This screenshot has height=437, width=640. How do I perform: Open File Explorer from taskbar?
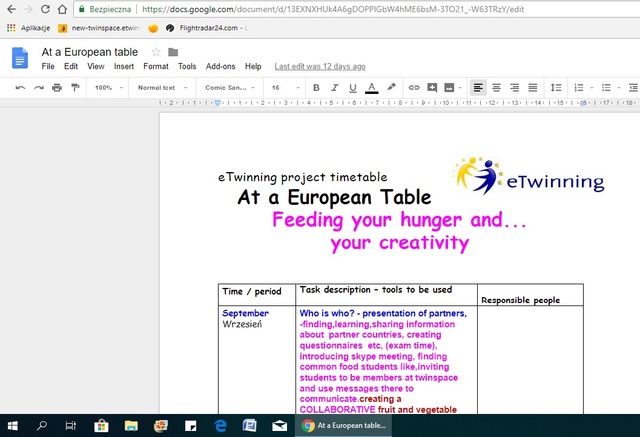point(131,426)
